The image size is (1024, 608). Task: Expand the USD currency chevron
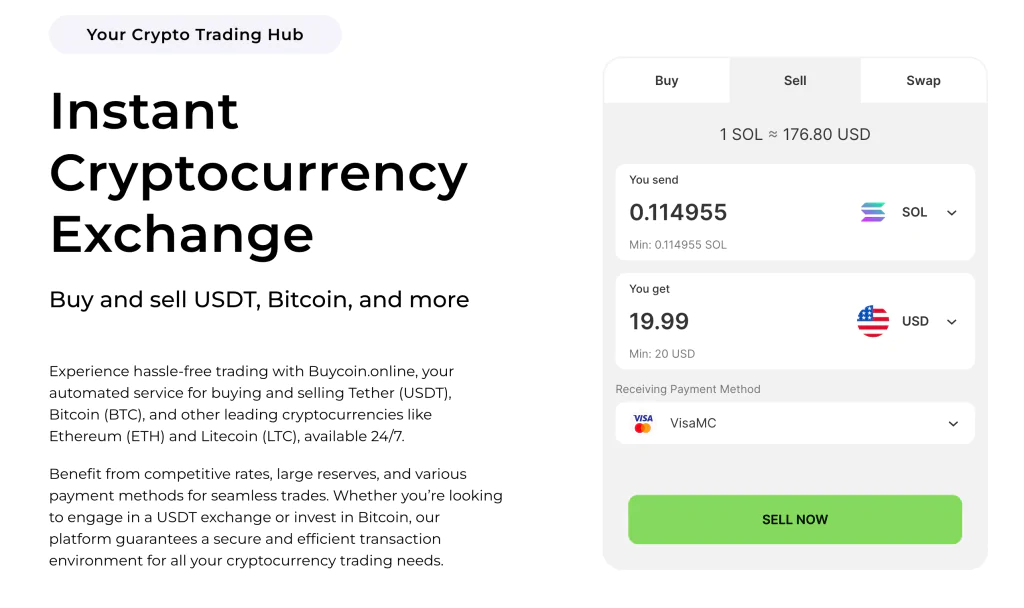pos(952,322)
